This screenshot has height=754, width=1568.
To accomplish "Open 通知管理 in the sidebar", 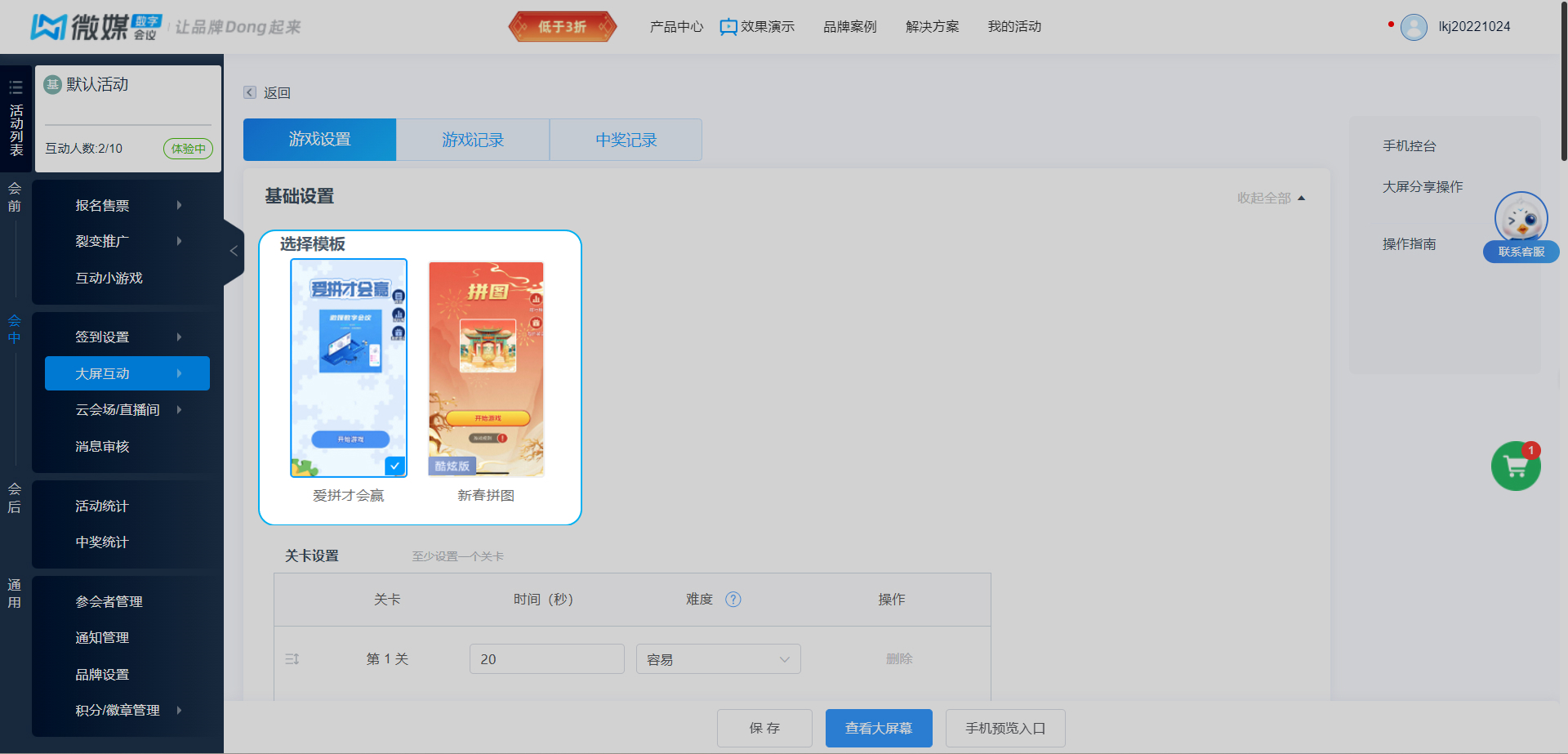I will click(102, 637).
